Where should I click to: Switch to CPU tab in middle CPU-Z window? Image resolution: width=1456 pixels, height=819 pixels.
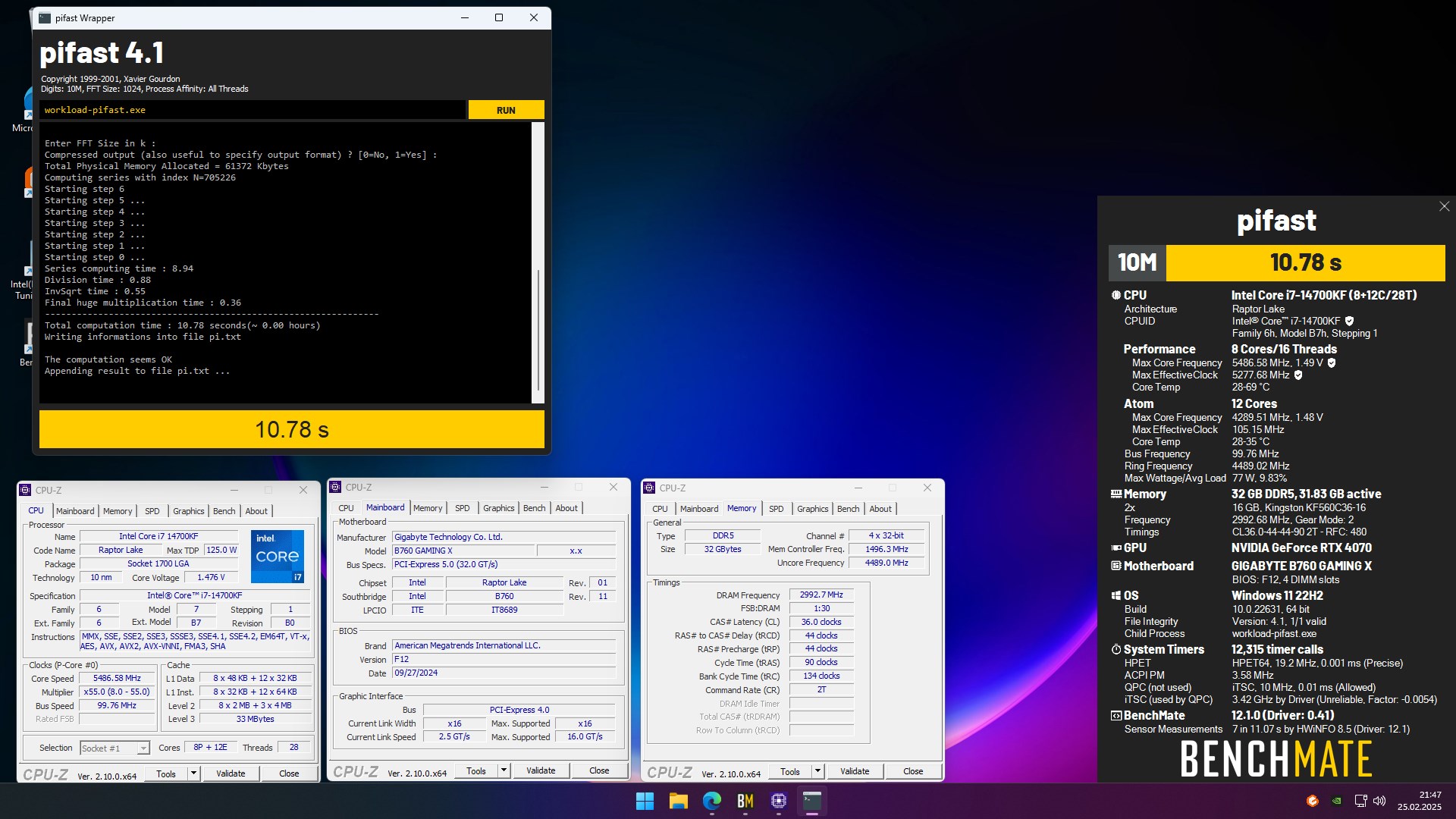click(346, 508)
